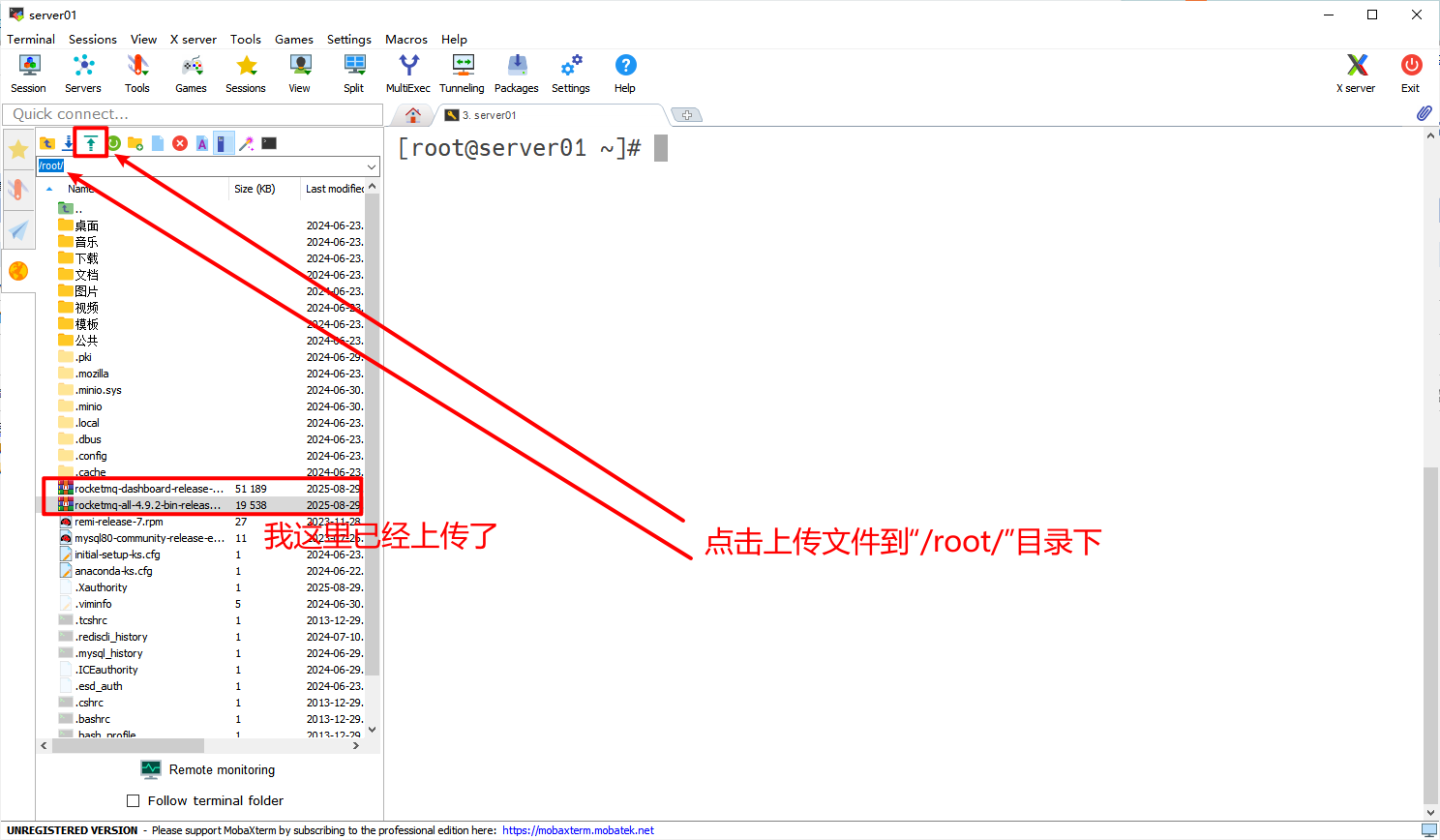Open selected file with text editor icon
1440x840 pixels.
(x=202, y=143)
